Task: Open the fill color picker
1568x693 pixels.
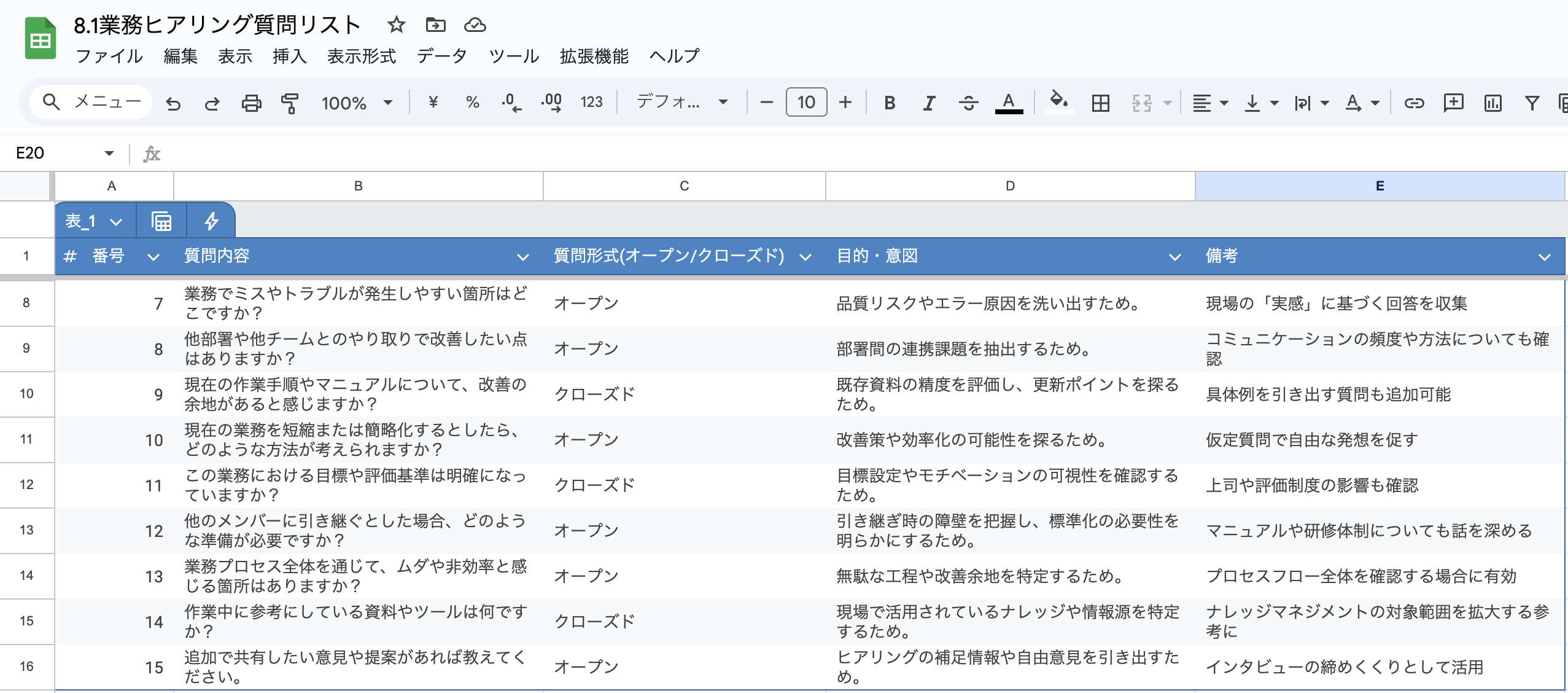Action: coord(1060,102)
